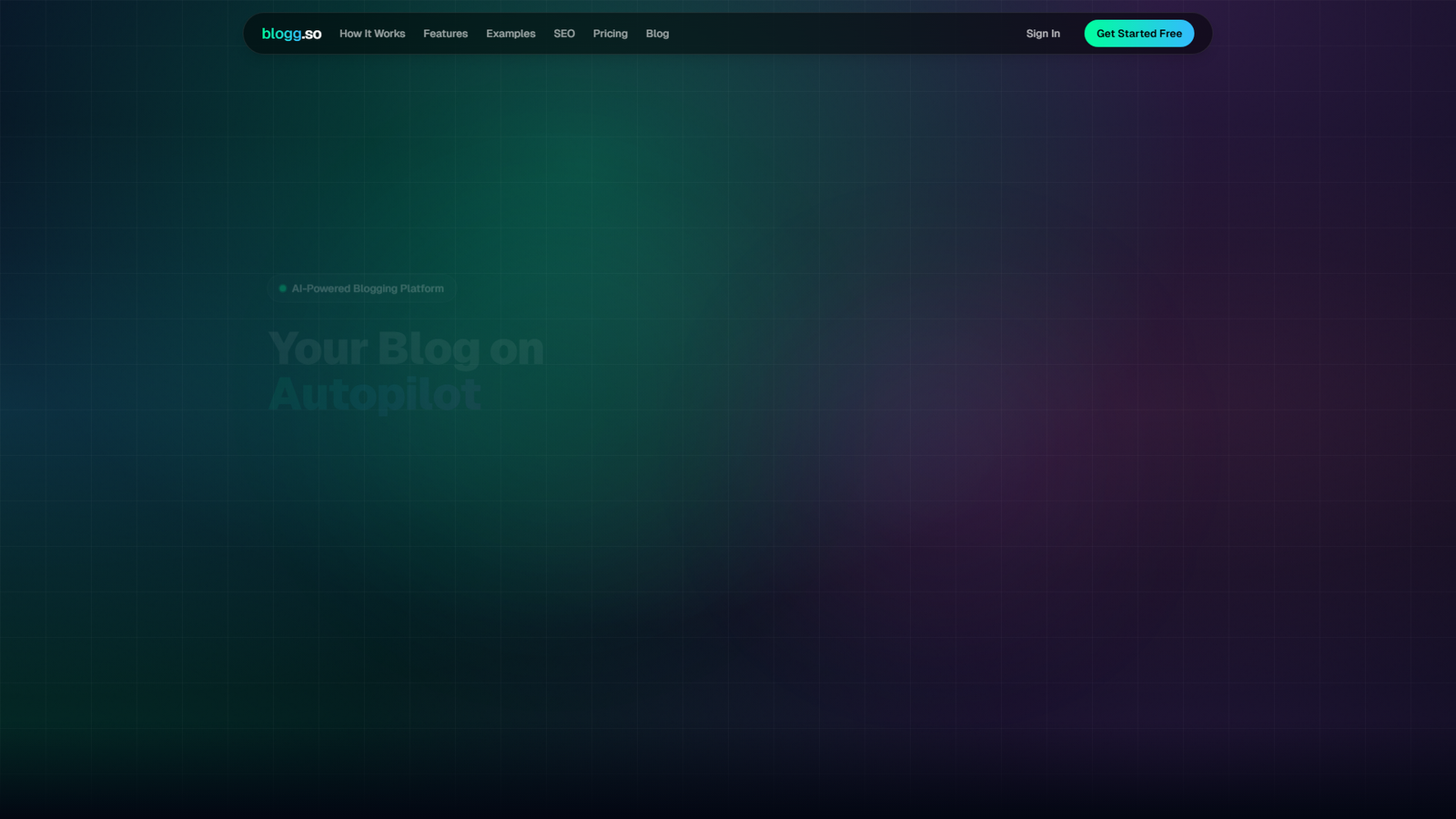The height and width of the screenshot is (819, 1456).
Task: Click inside the dark navigation bar
Action: [819, 34]
